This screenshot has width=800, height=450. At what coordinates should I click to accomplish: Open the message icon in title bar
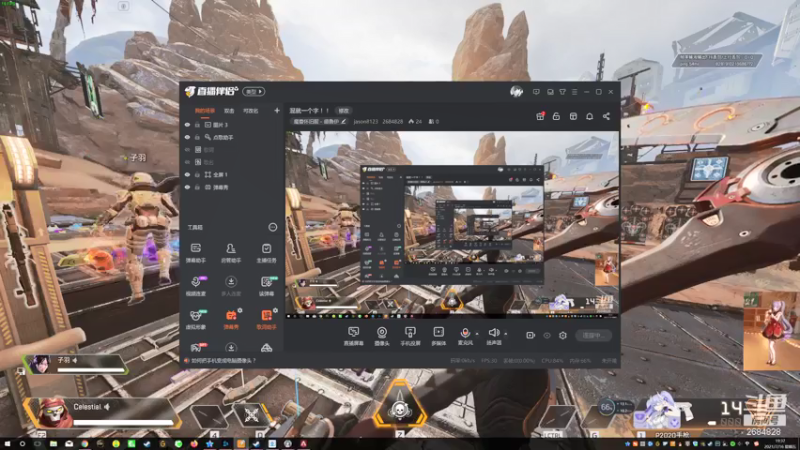[x=536, y=92]
